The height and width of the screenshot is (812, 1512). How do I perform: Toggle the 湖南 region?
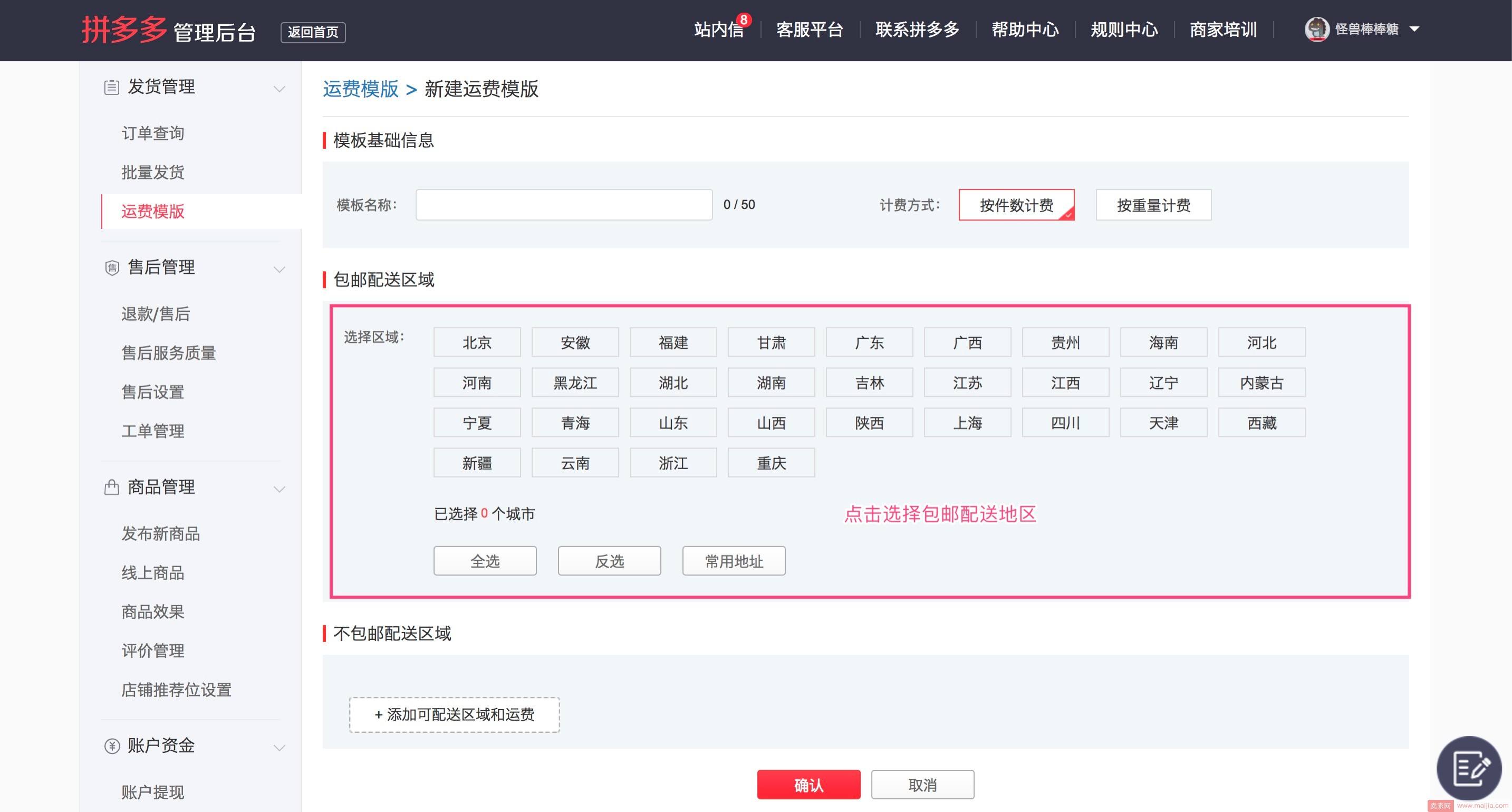tap(771, 383)
